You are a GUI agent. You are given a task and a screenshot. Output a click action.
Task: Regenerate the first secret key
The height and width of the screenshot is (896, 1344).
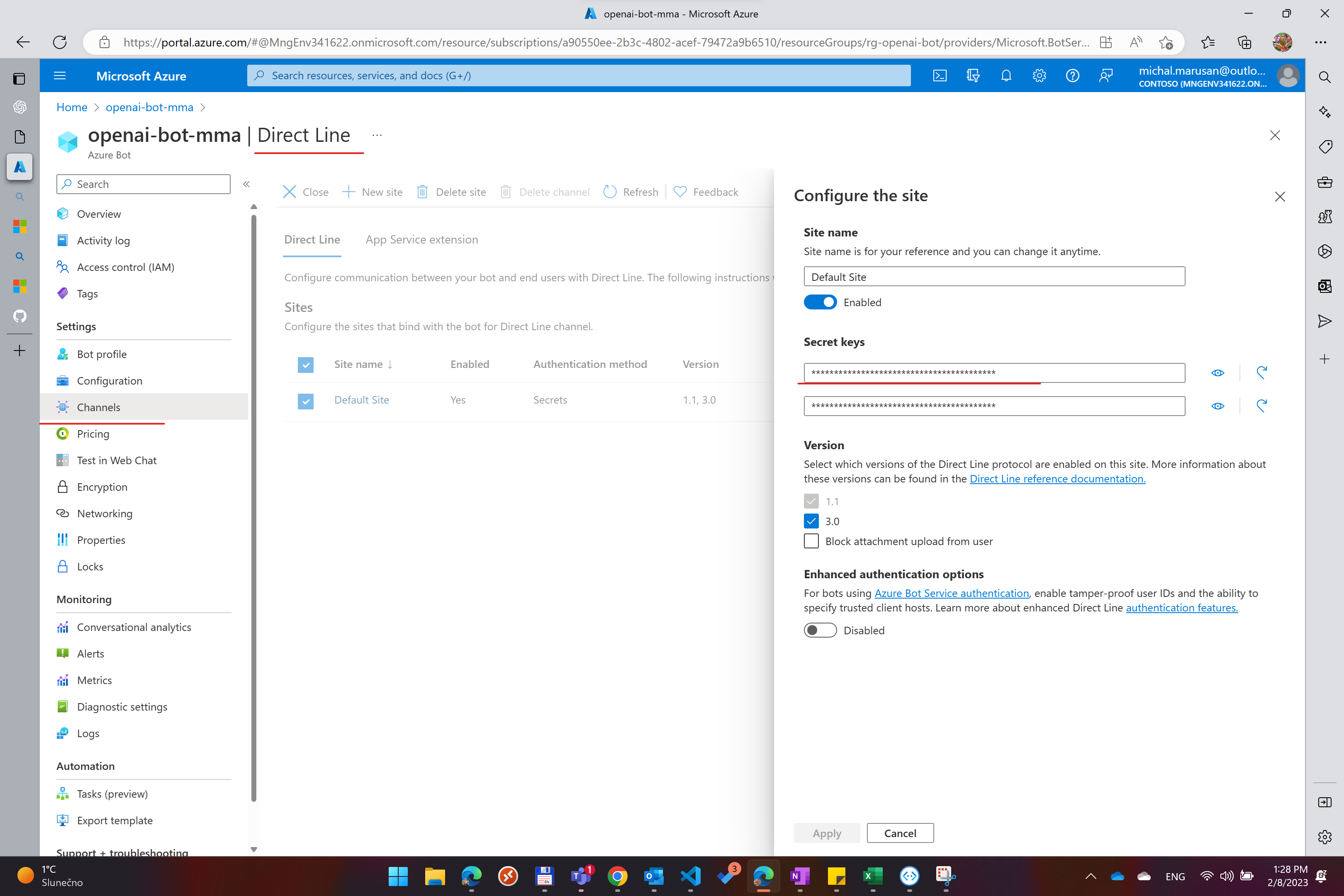tap(1261, 373)
